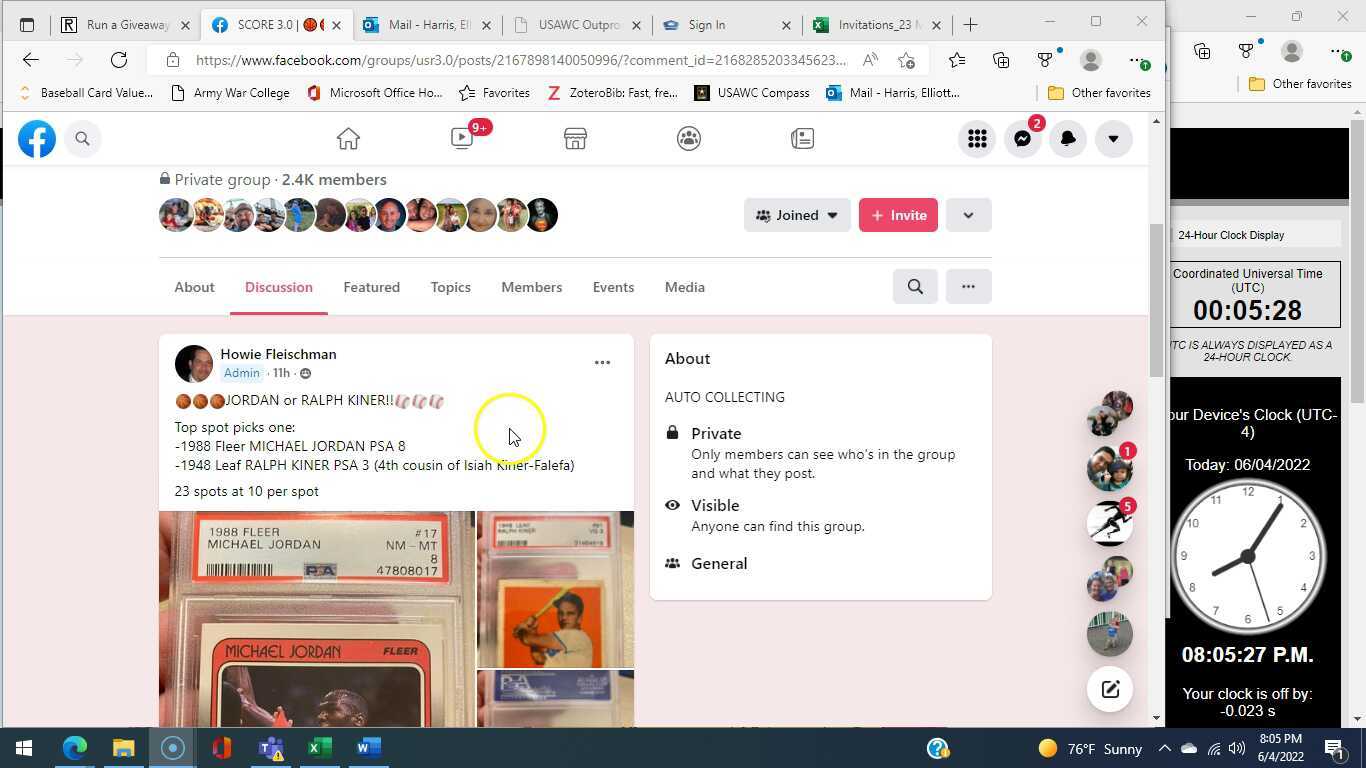This screenshot has width=1366, height=768.
Task: Click the Invite button
Action: click(898, 215)
